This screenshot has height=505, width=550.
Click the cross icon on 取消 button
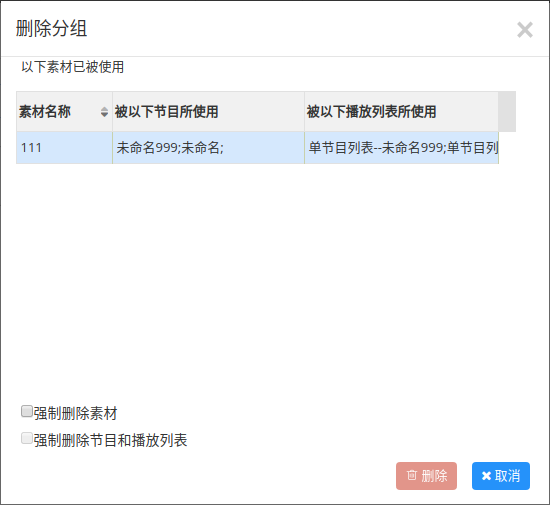pos(486,476)
